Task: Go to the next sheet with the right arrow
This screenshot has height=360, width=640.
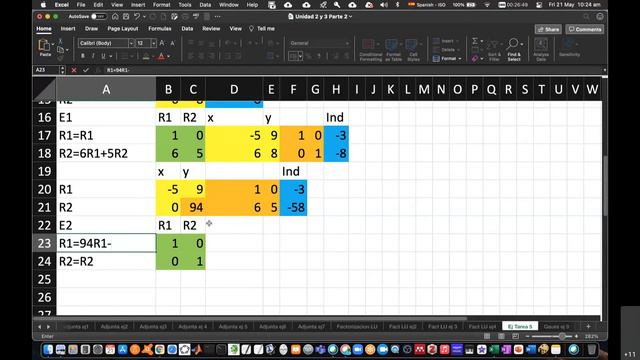Action: pos(48,327)
